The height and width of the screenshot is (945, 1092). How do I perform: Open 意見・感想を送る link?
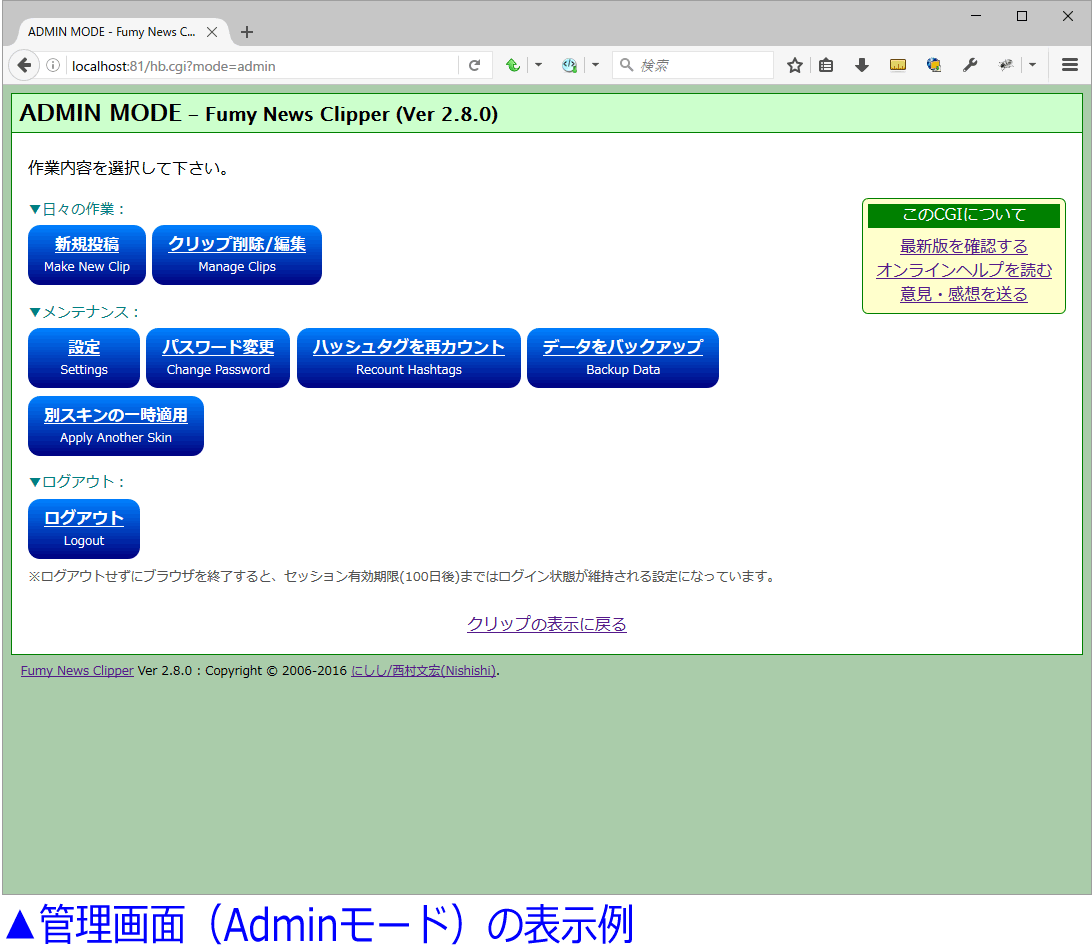click(x=964, y=294)
